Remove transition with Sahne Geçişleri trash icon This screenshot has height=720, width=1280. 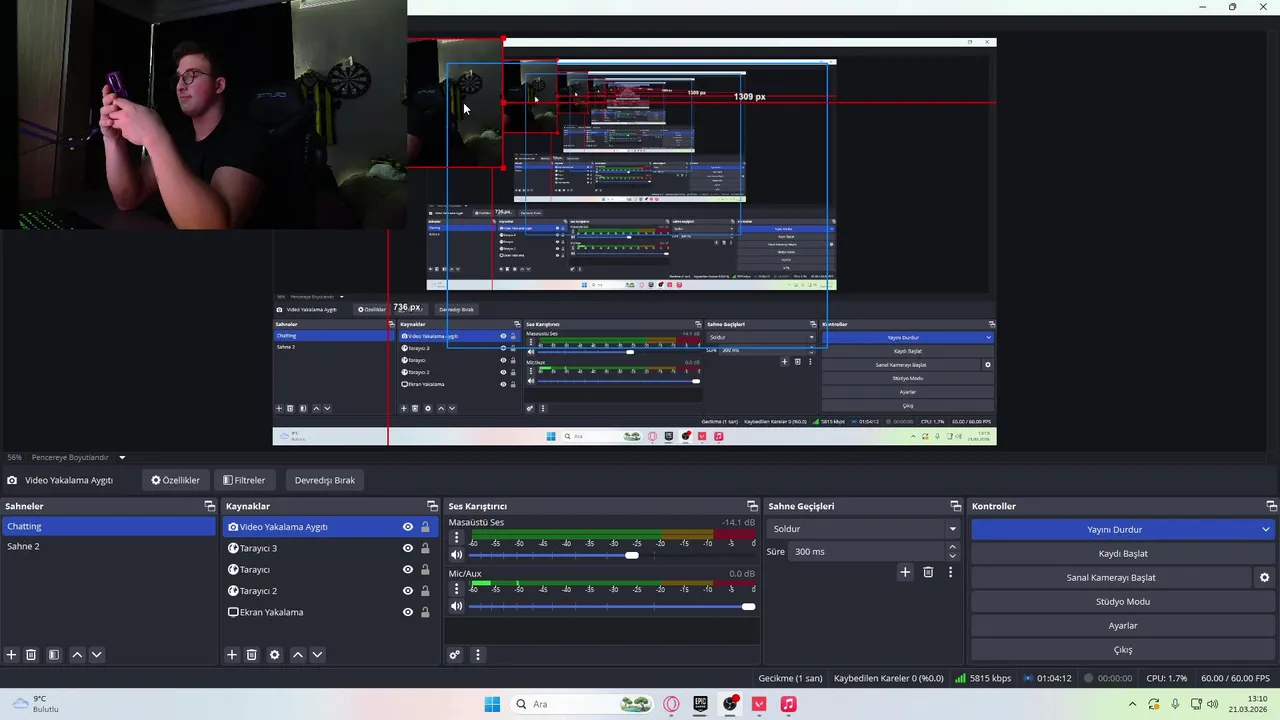[x=928, y=572]
